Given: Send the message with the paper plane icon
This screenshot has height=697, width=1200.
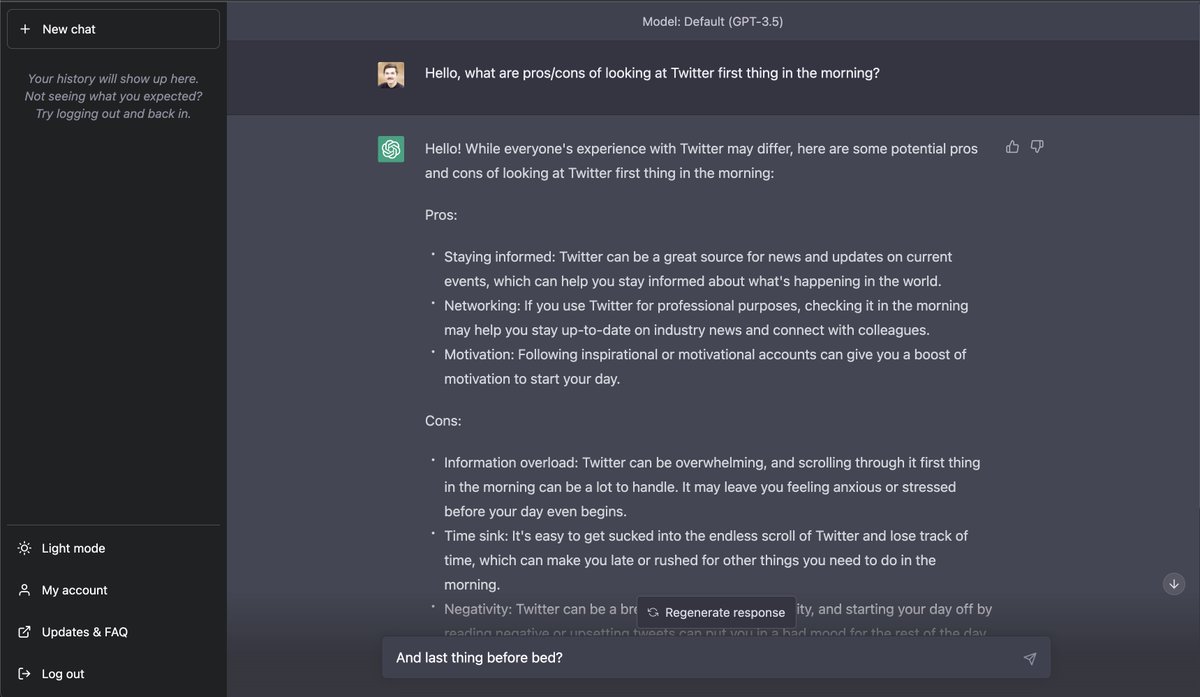Looking at the screenshot, I should (x=1029, y=658).
